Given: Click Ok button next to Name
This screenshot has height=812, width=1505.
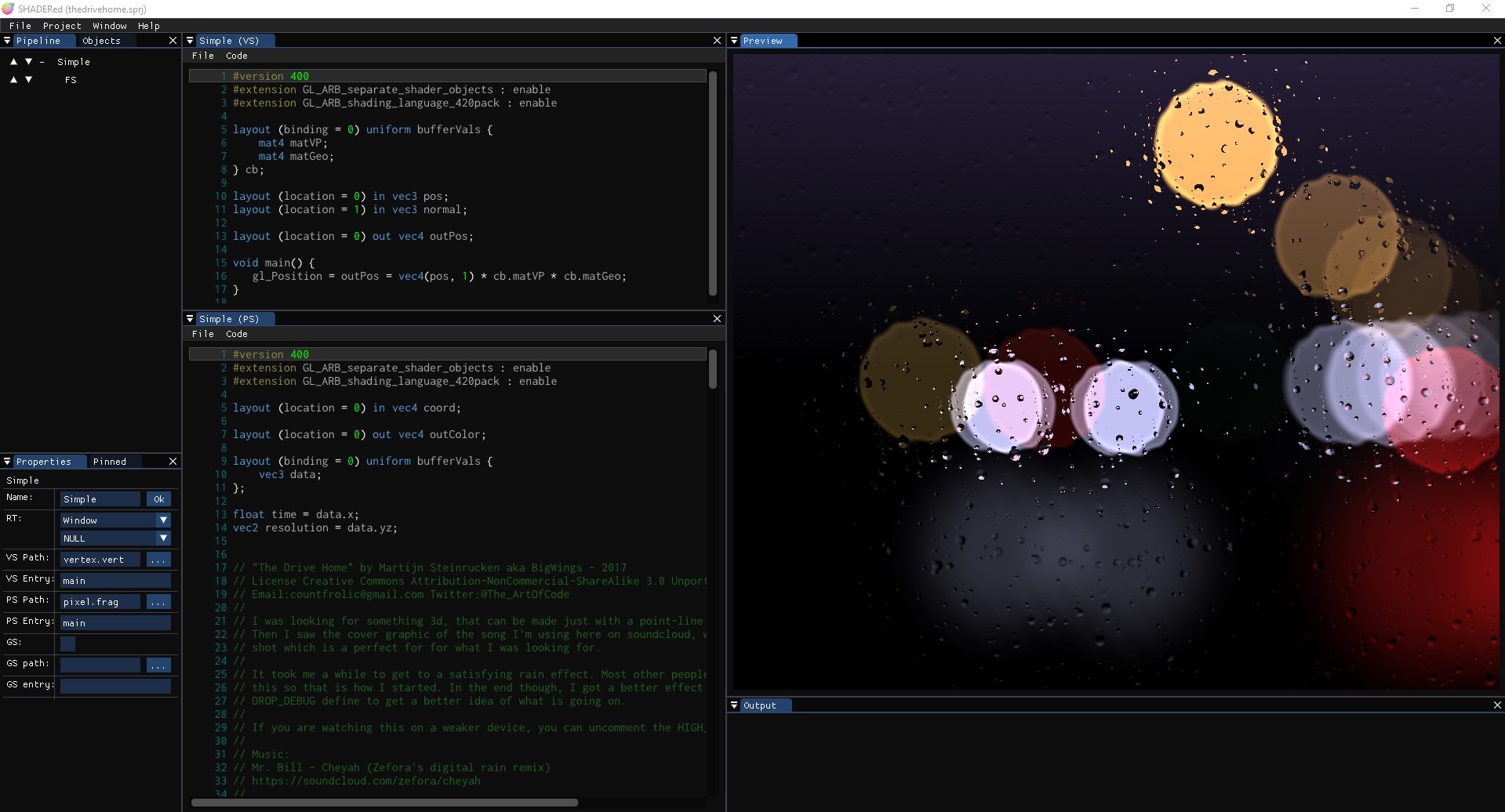Looking at the screenshot, I should pyautogui.click(x=158, y=499).
